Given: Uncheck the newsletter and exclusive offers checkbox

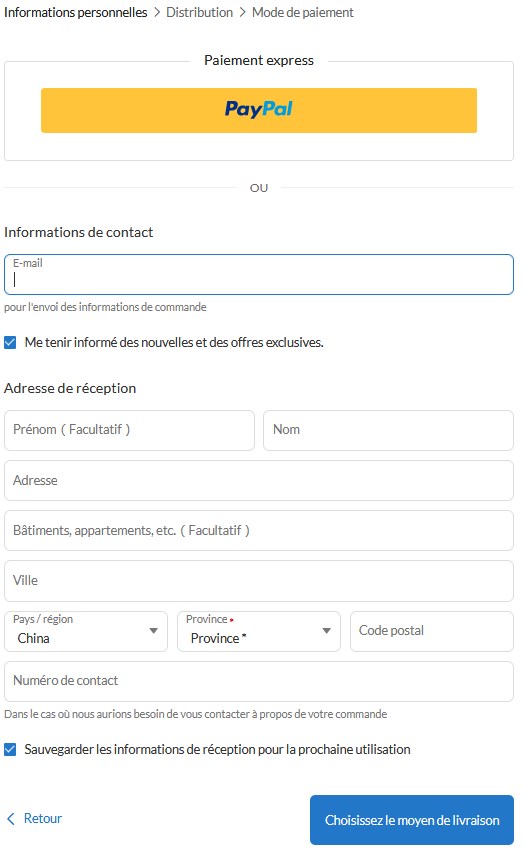Looking at the screenshot, I should click(x=10, y=342).
